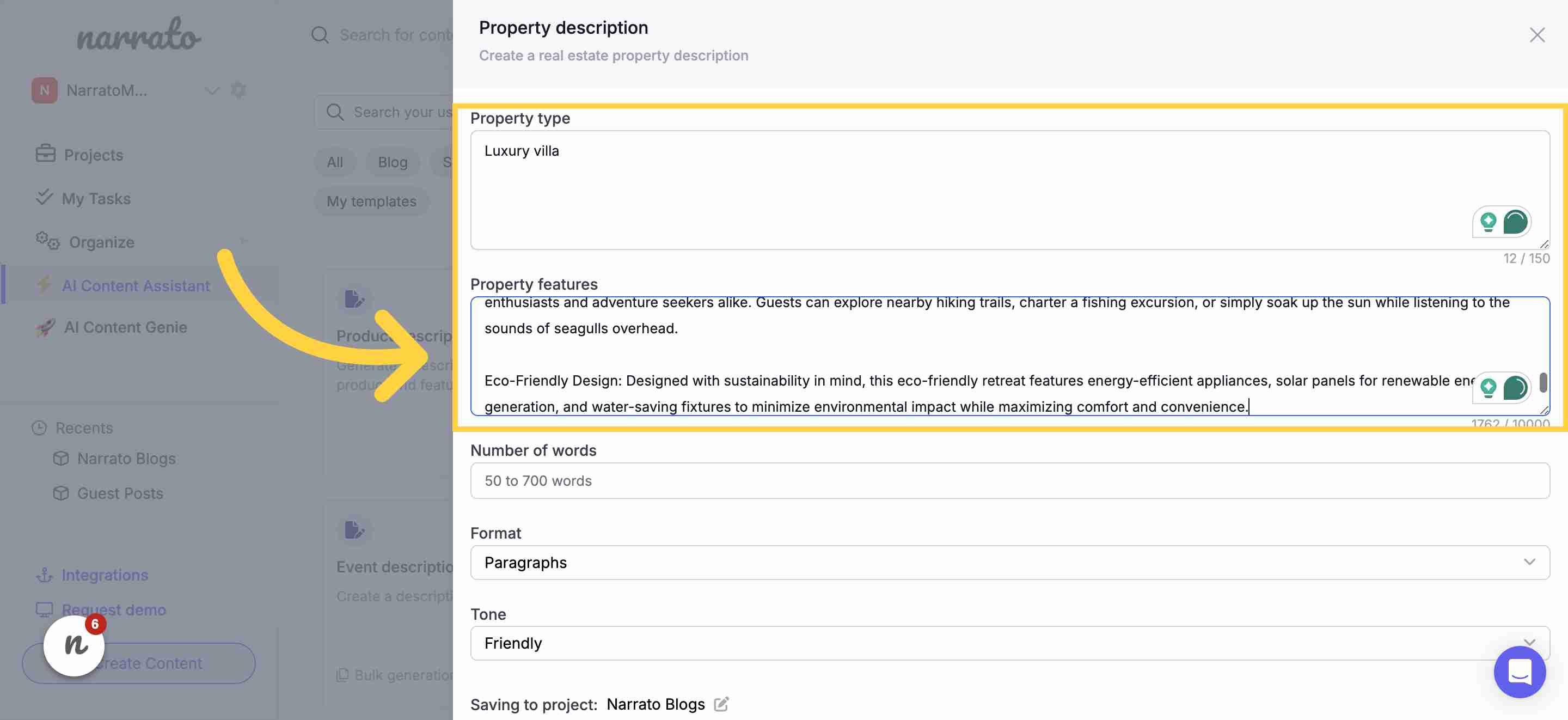Select AI Content Assistant
The height and width of the screenshot is (720, 1568).
pos(136,286)
